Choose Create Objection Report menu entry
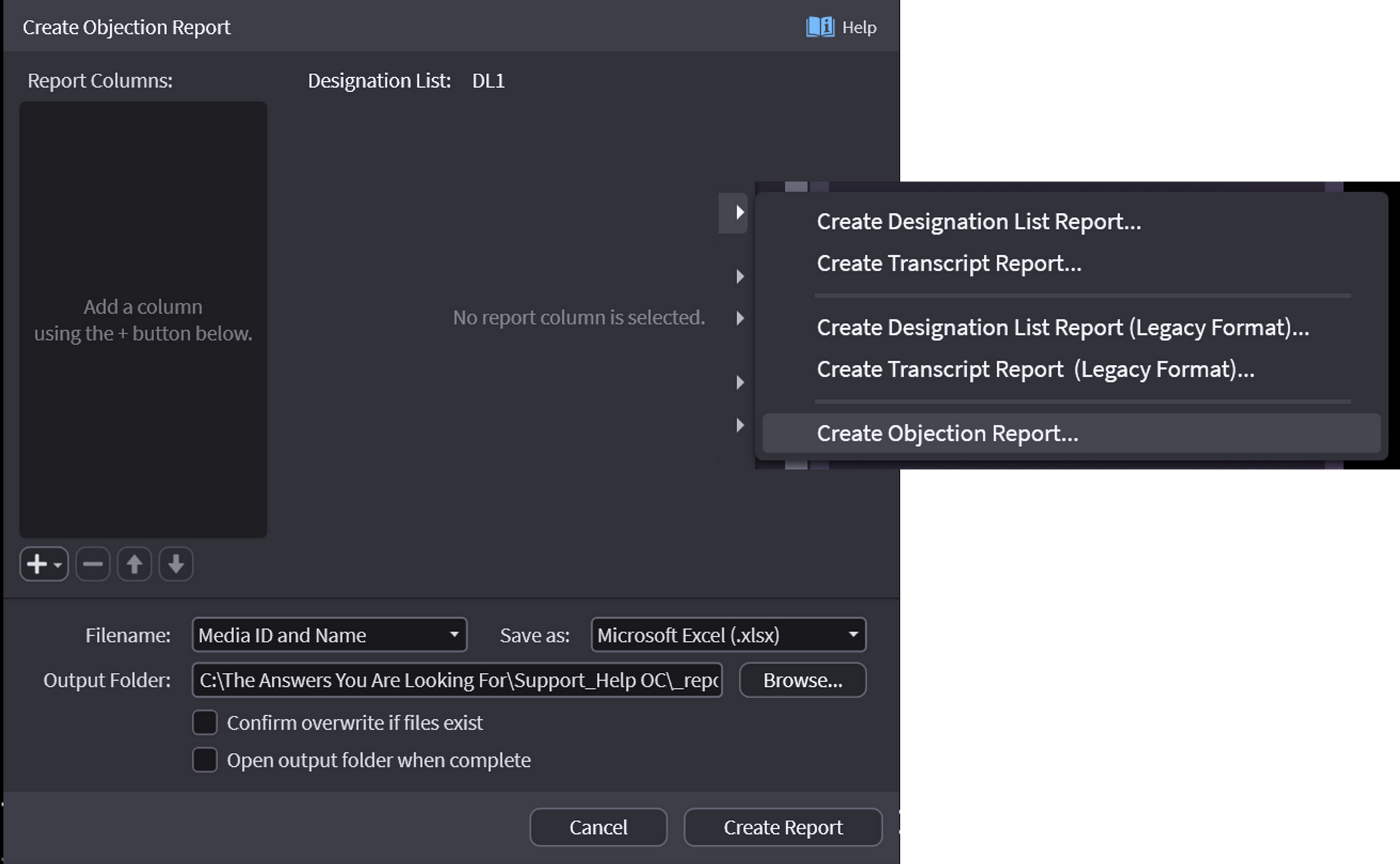This screenshot has height=864, width=1400. 947,434
